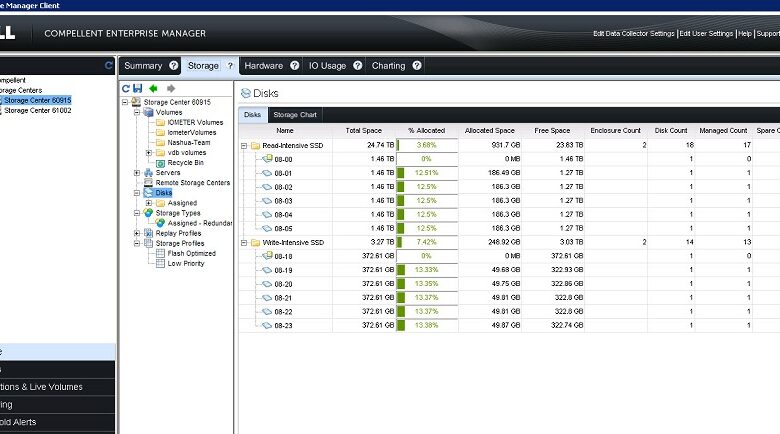Image resolution: width=780 pixels, height=434 pixels.
Task: Open Edit Data Collector Settings
Action: click(634, 33)
